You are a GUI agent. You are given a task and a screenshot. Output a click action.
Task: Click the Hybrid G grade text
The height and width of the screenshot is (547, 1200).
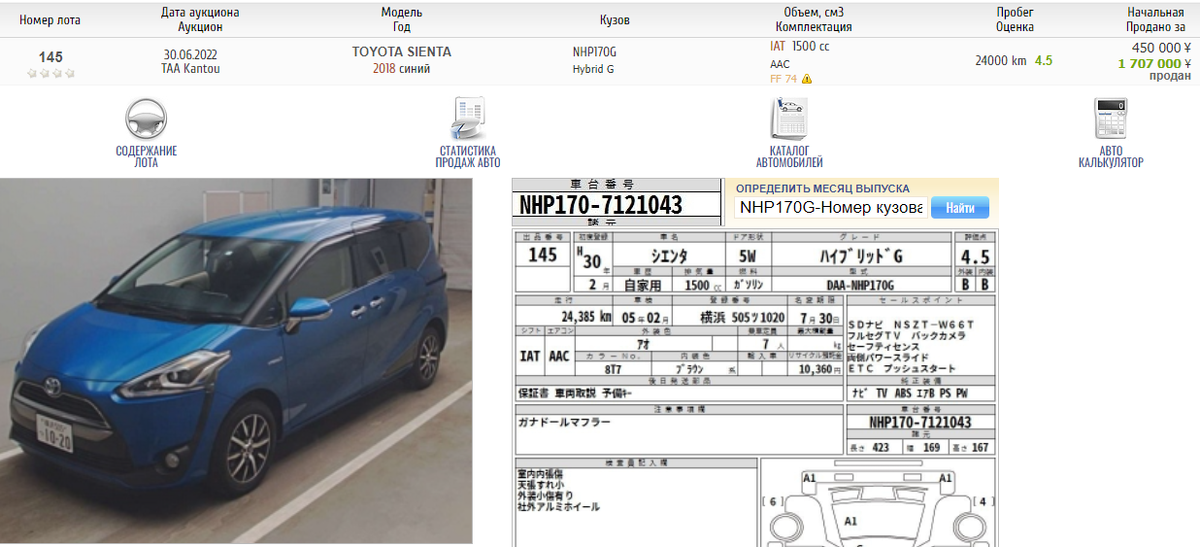point(593,69)
